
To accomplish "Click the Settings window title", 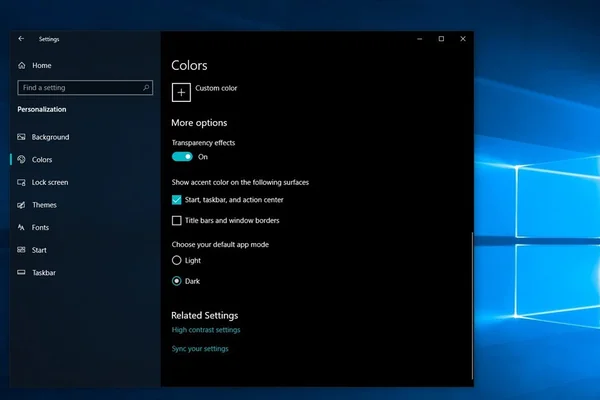I will [49, 39].
